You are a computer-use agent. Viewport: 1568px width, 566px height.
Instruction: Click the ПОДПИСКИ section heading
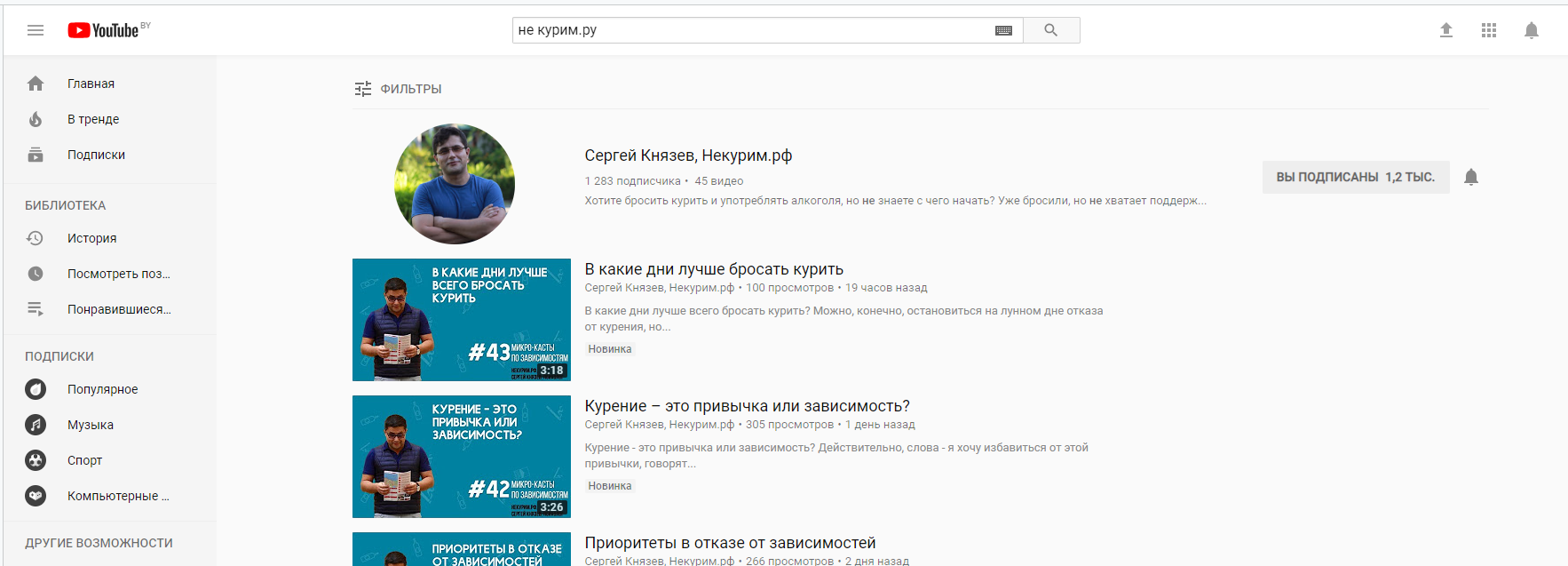[x=59, y=356]
